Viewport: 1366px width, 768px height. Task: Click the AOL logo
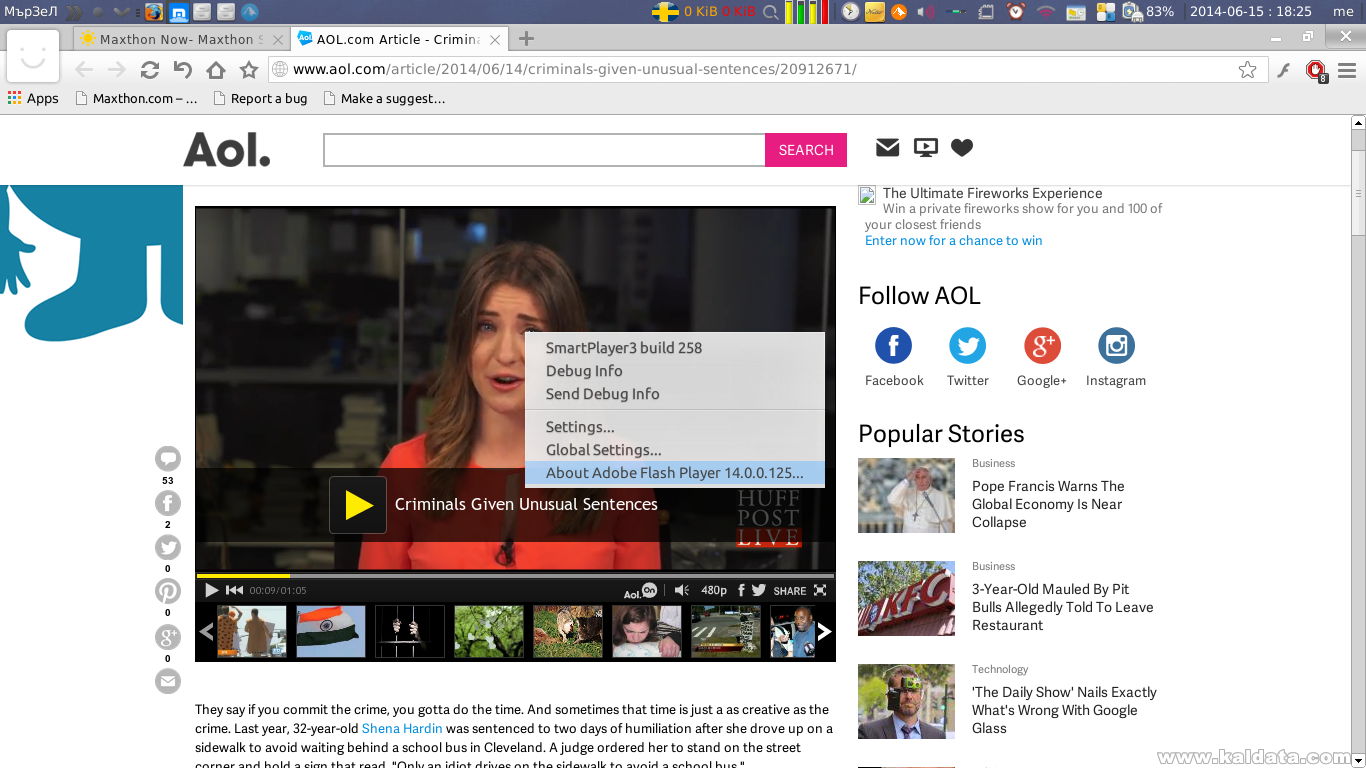[x=227, y=149]
